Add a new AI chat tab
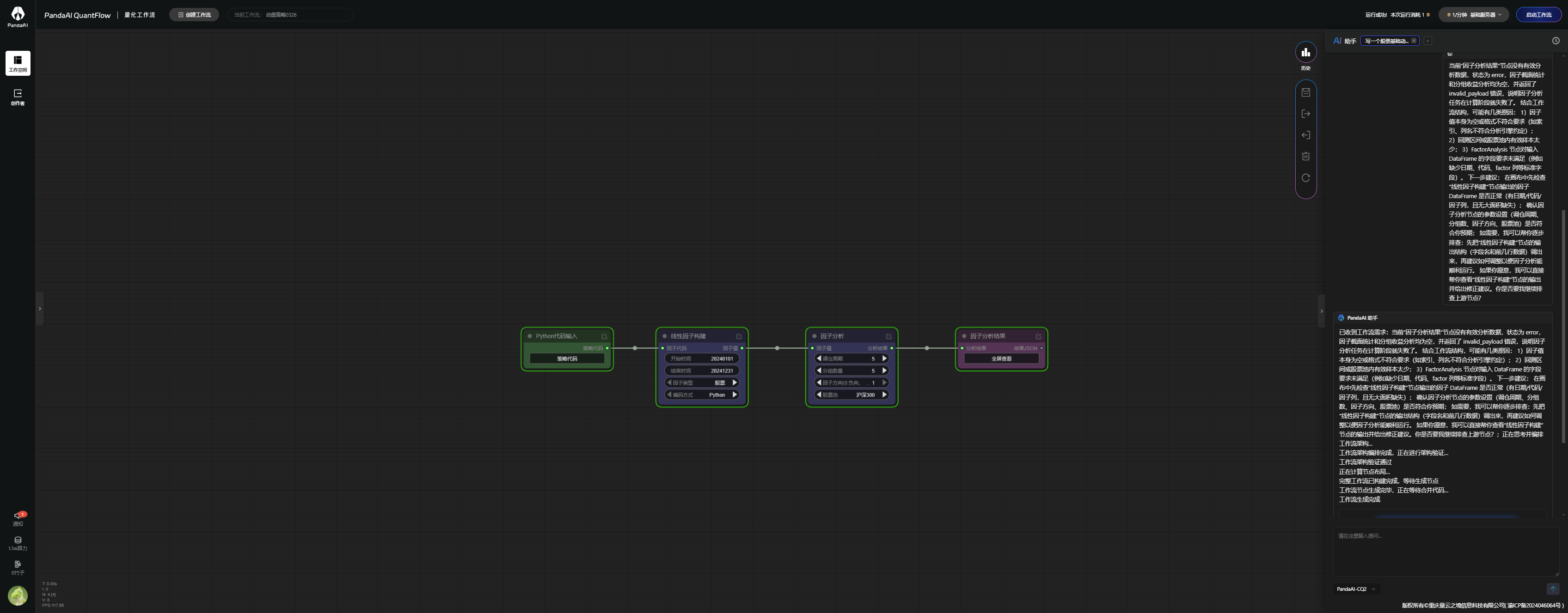Screen dimensions: 1568x613 (1427, 41)
